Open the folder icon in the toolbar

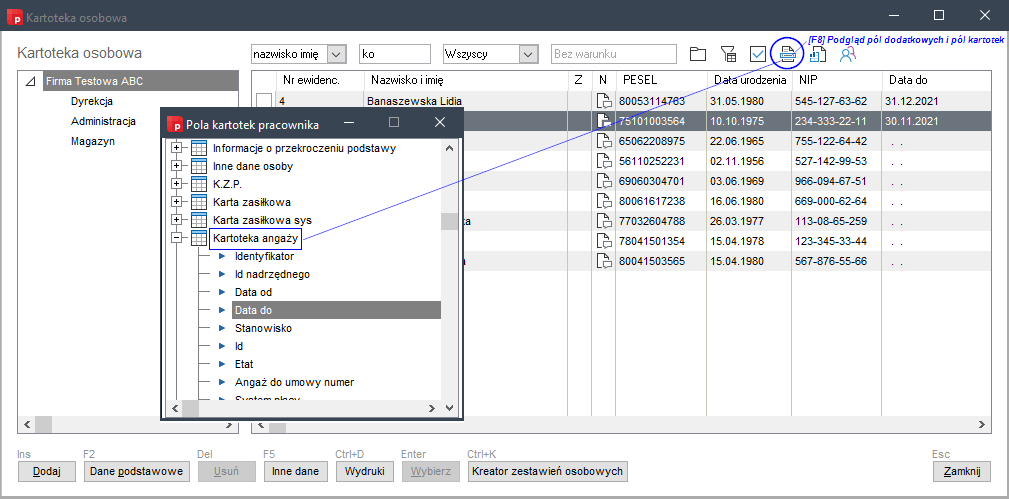point(698,54)
